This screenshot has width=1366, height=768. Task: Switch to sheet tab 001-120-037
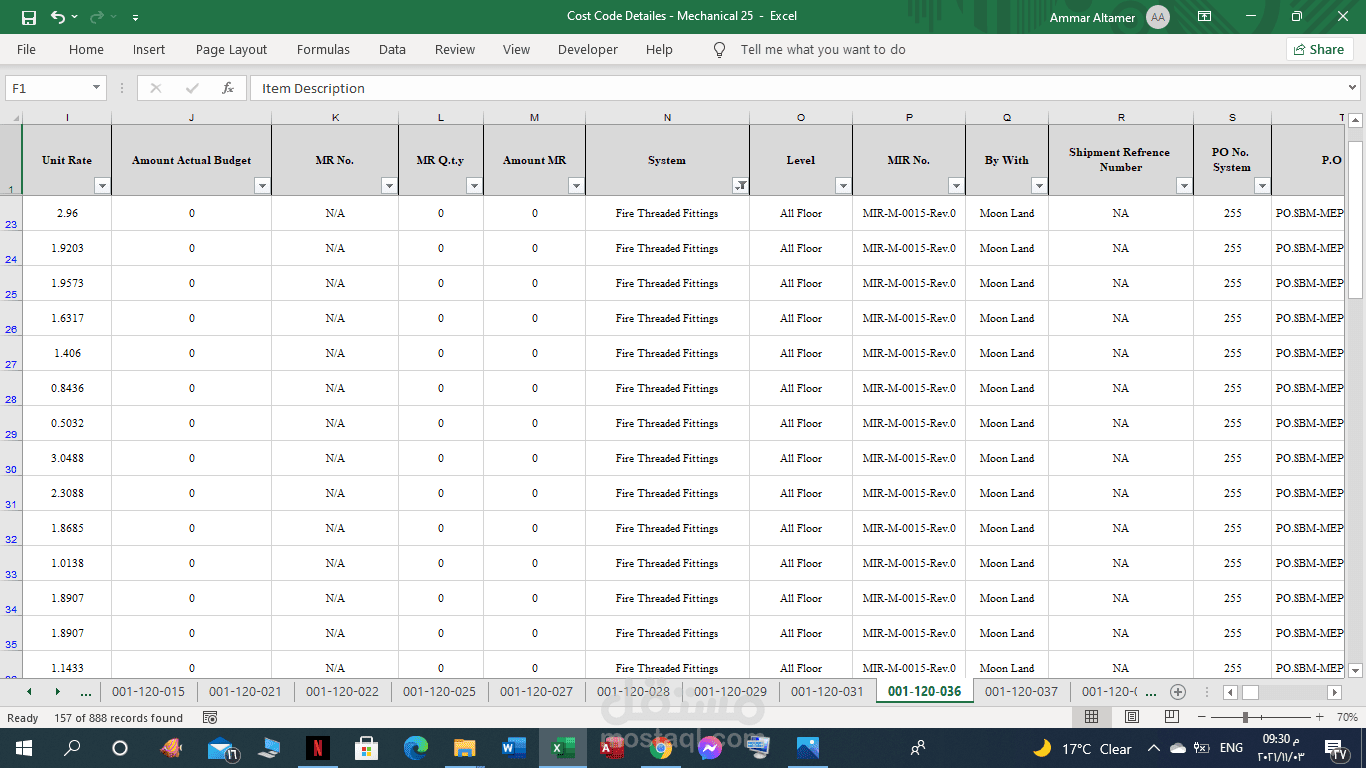1021,691
